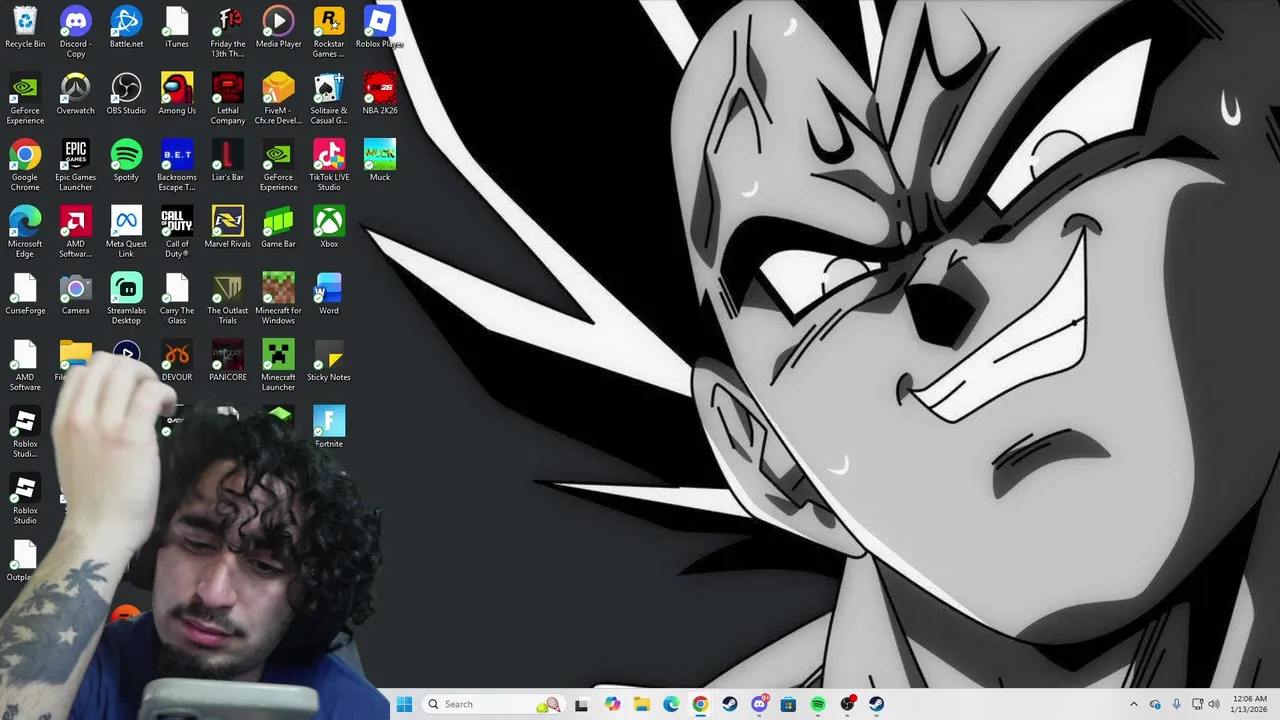Switch to Microsoft Edge in taskbar

coord(671,704)
